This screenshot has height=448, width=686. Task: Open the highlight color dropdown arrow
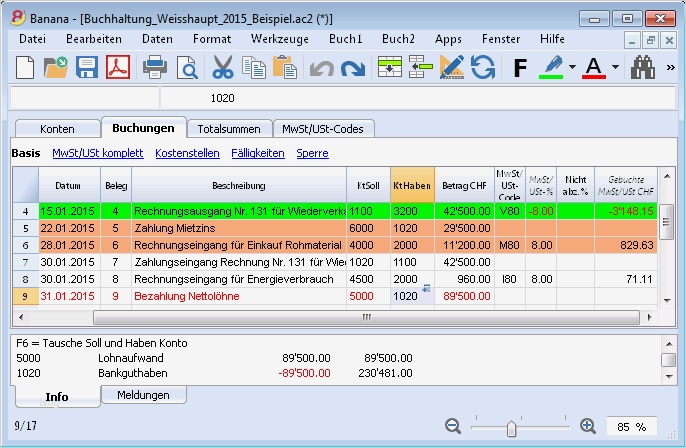(572, 67)
